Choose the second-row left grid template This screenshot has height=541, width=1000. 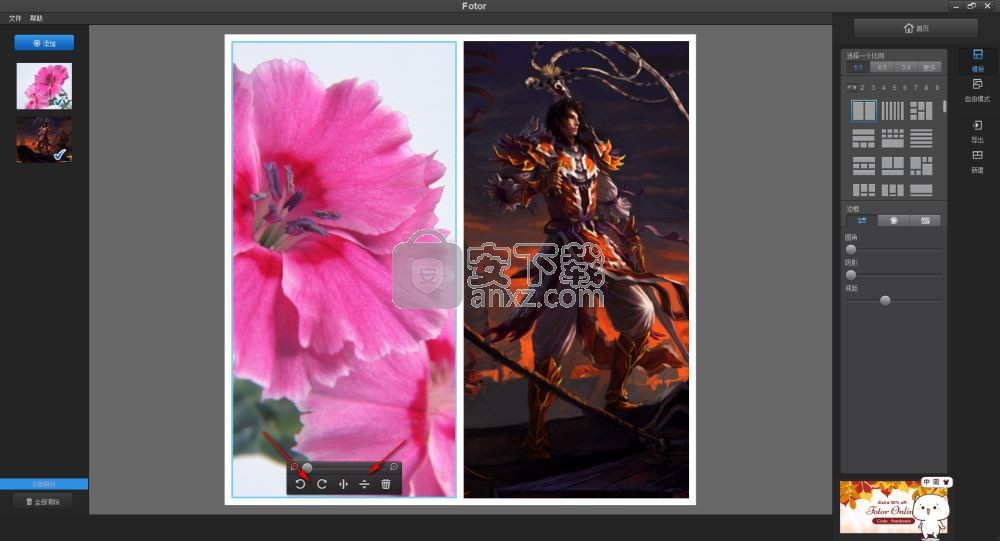coord(864,138)
